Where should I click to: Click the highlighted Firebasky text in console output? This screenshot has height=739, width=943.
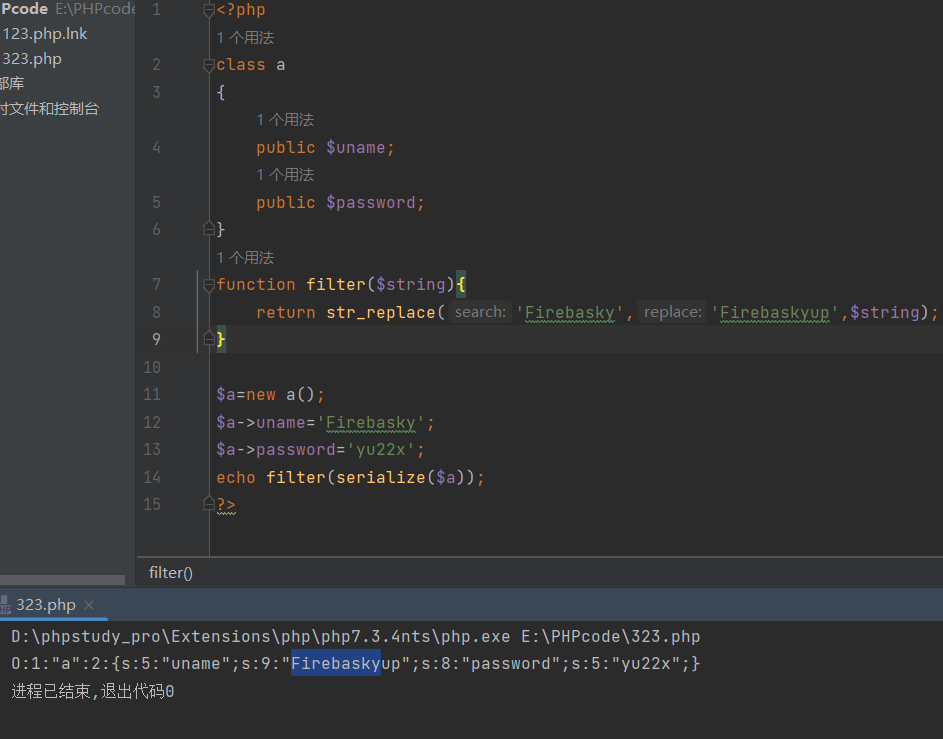[x=336, y=663]
